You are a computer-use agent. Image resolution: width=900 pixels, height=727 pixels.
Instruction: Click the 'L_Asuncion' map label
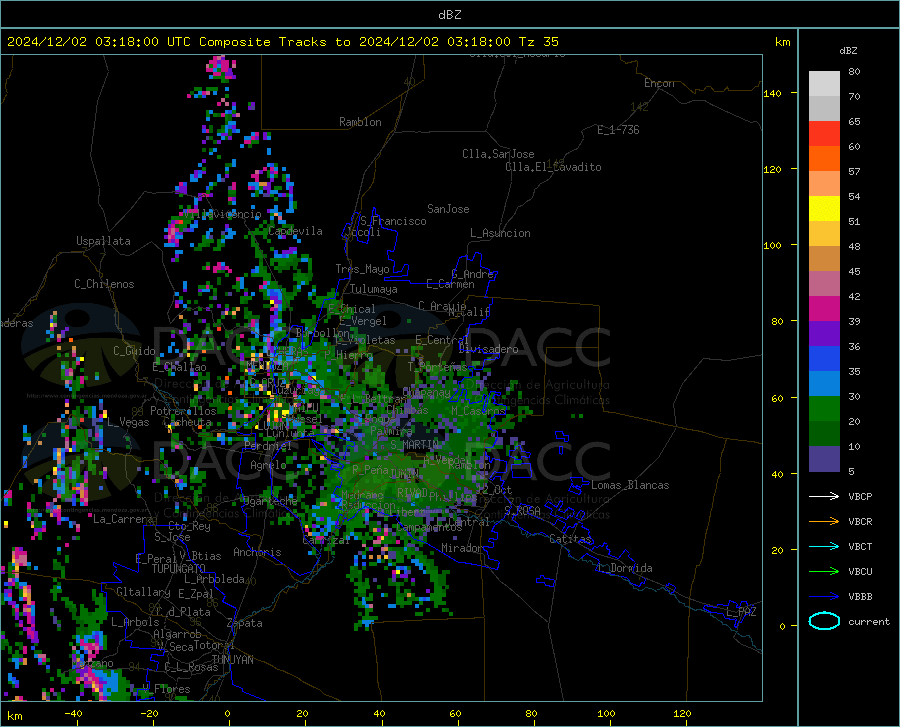(500, 233)
